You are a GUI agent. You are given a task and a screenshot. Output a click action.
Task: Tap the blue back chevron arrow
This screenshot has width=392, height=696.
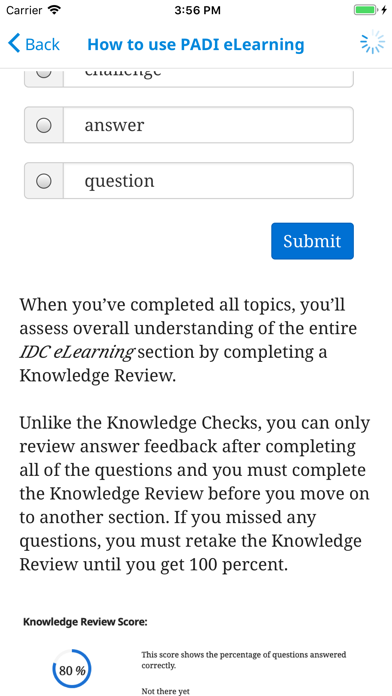click(14, 44)
